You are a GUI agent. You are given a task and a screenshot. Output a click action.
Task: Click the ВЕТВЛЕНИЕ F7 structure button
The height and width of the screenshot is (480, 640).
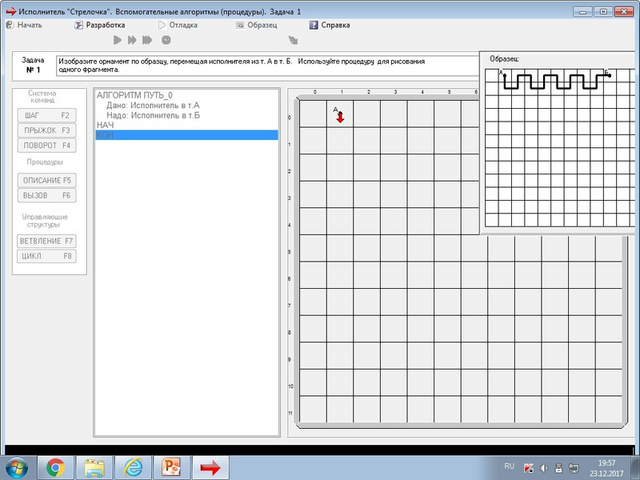(x=47, y=241)
